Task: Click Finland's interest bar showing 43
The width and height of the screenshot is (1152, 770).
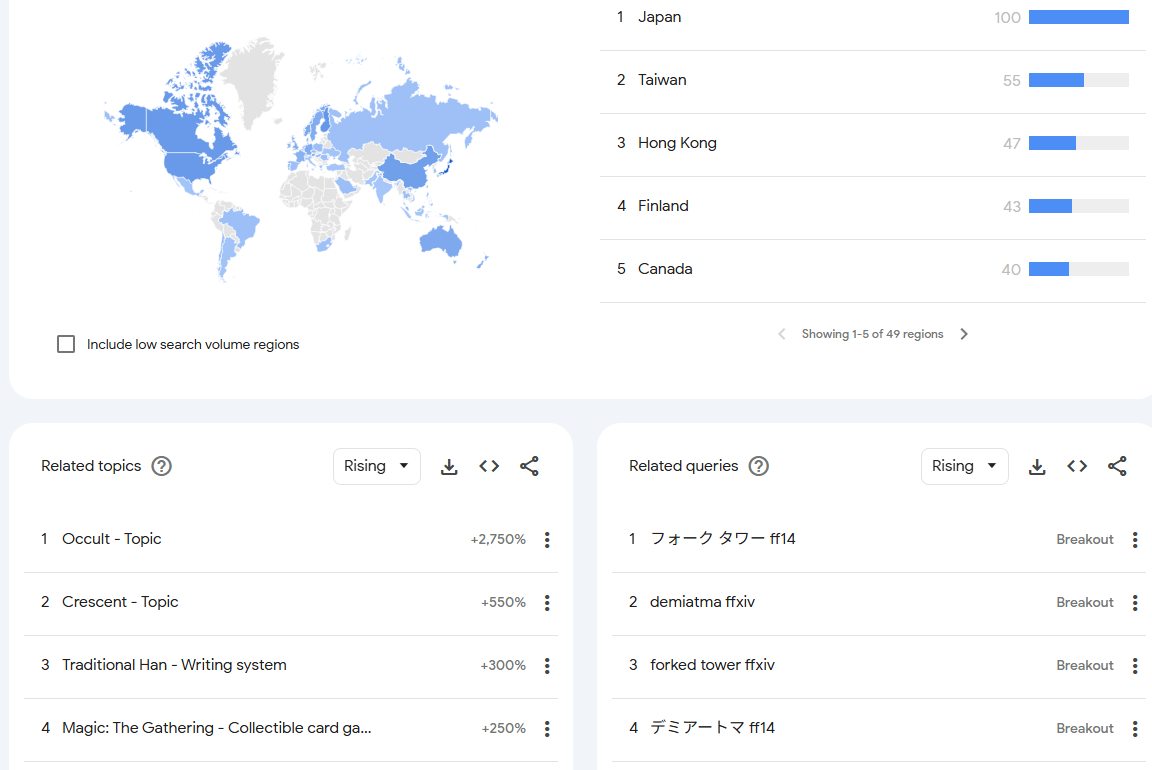Action: tap(1079, 206)
